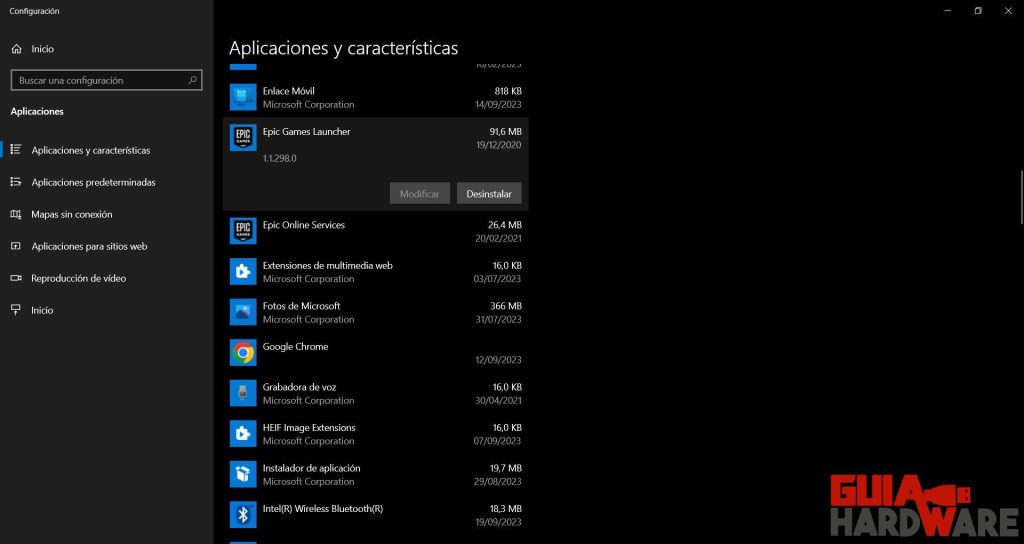Viewport: 1024px width, 544px height.
Task: Click the Intel Wireless Bluetooth icon
Action: [x=243, y=515]
